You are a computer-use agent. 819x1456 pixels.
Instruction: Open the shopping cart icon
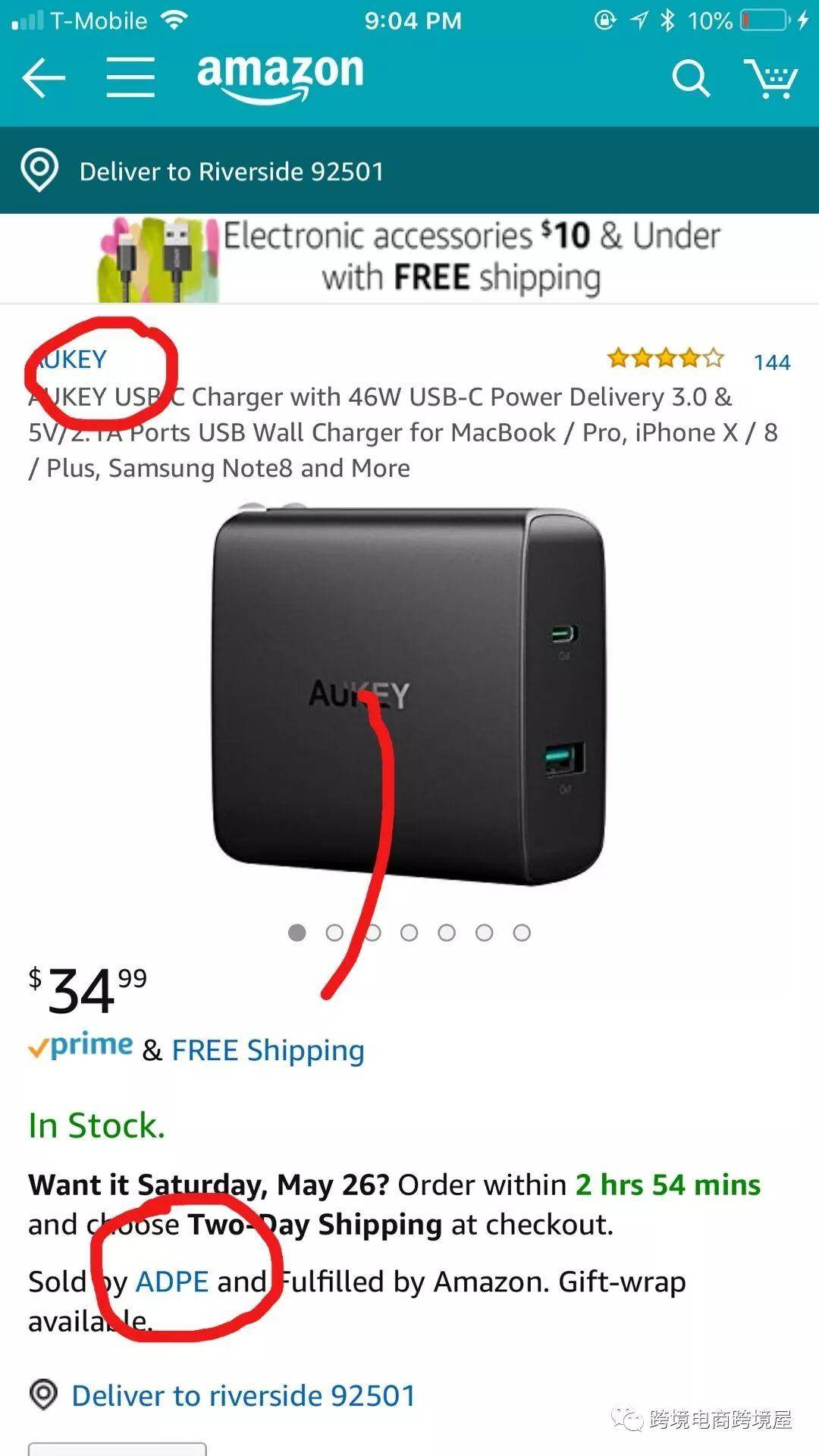pos(770,78)
